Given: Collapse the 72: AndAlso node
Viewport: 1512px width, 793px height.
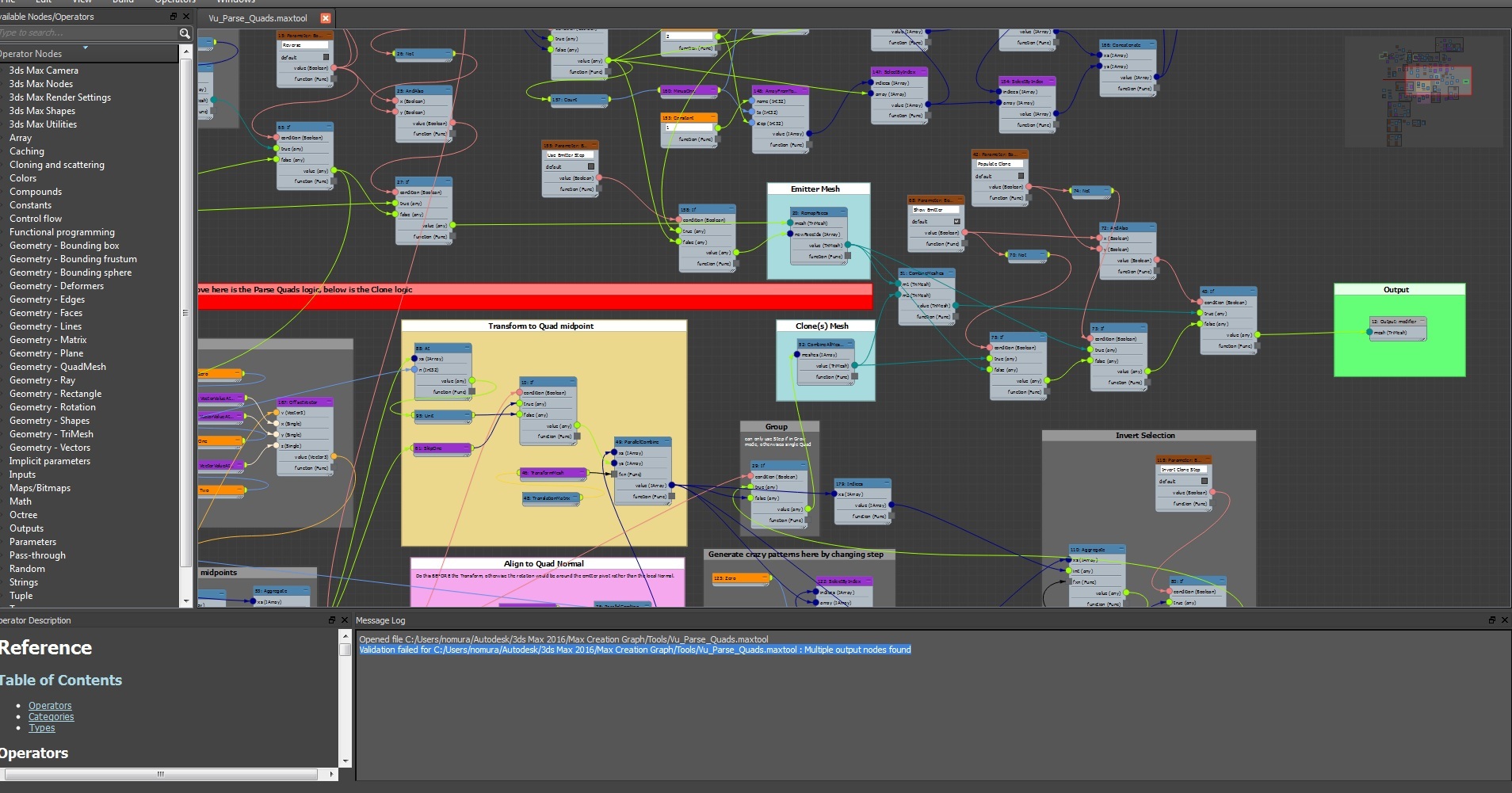Looking at the screenshot, I should [1152, 227].
